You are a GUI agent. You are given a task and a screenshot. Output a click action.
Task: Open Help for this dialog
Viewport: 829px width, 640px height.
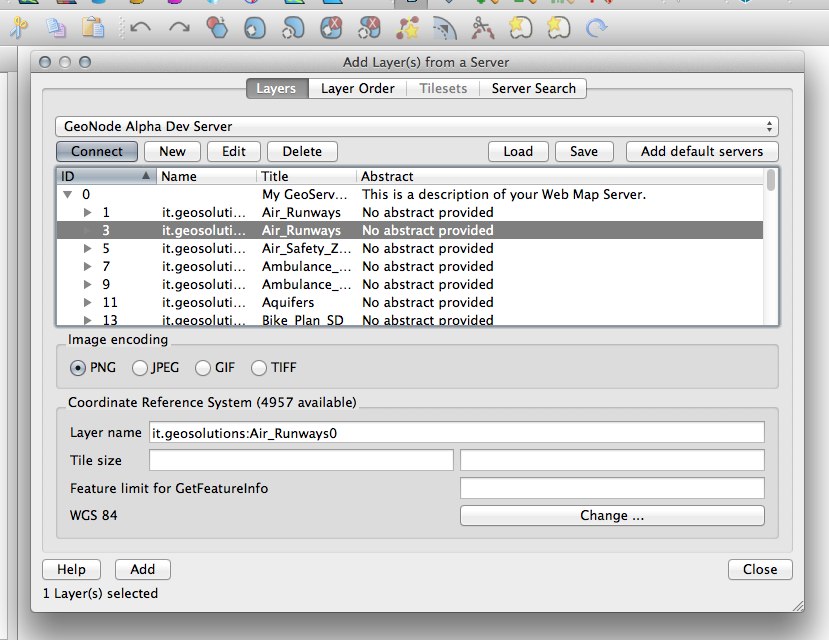[71, 569]
